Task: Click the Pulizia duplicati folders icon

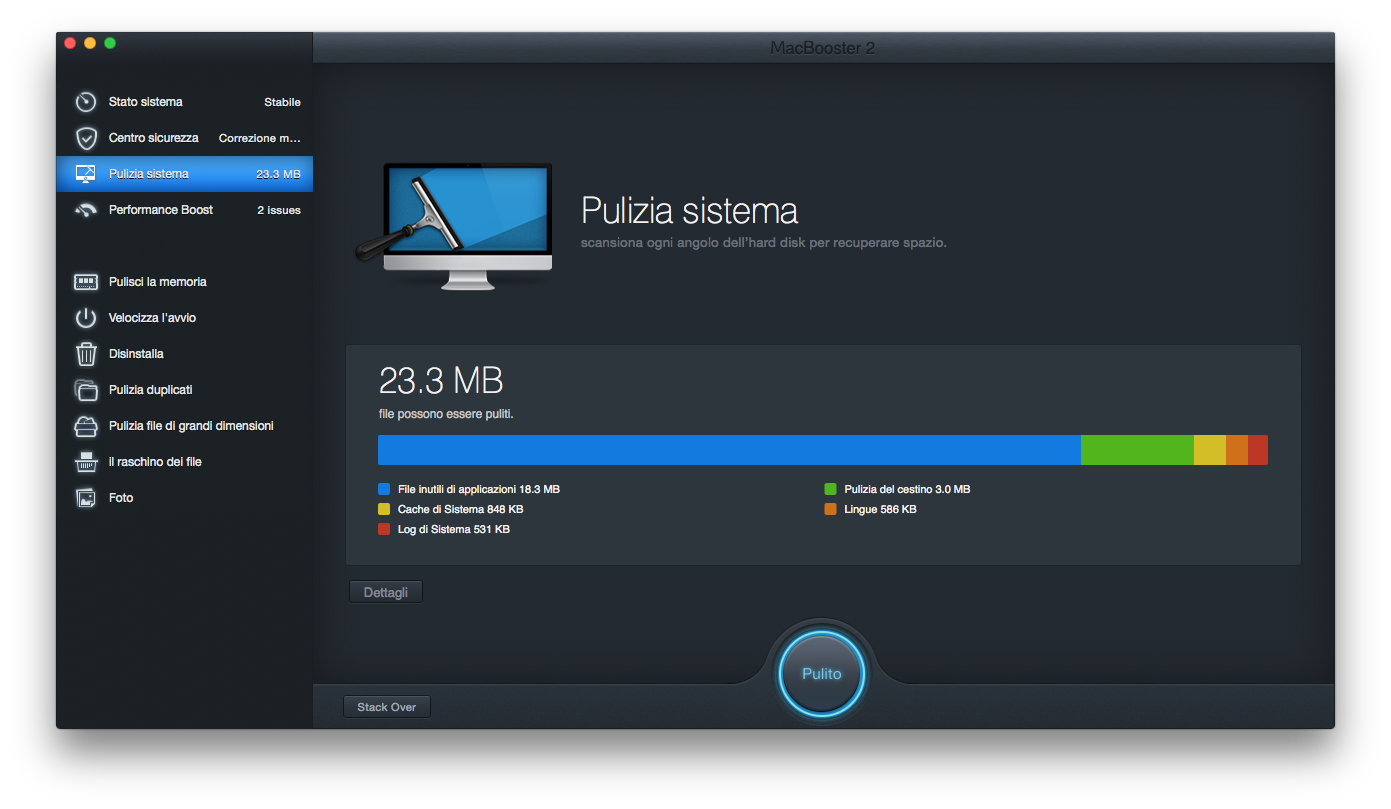Action: coord(86,390)
